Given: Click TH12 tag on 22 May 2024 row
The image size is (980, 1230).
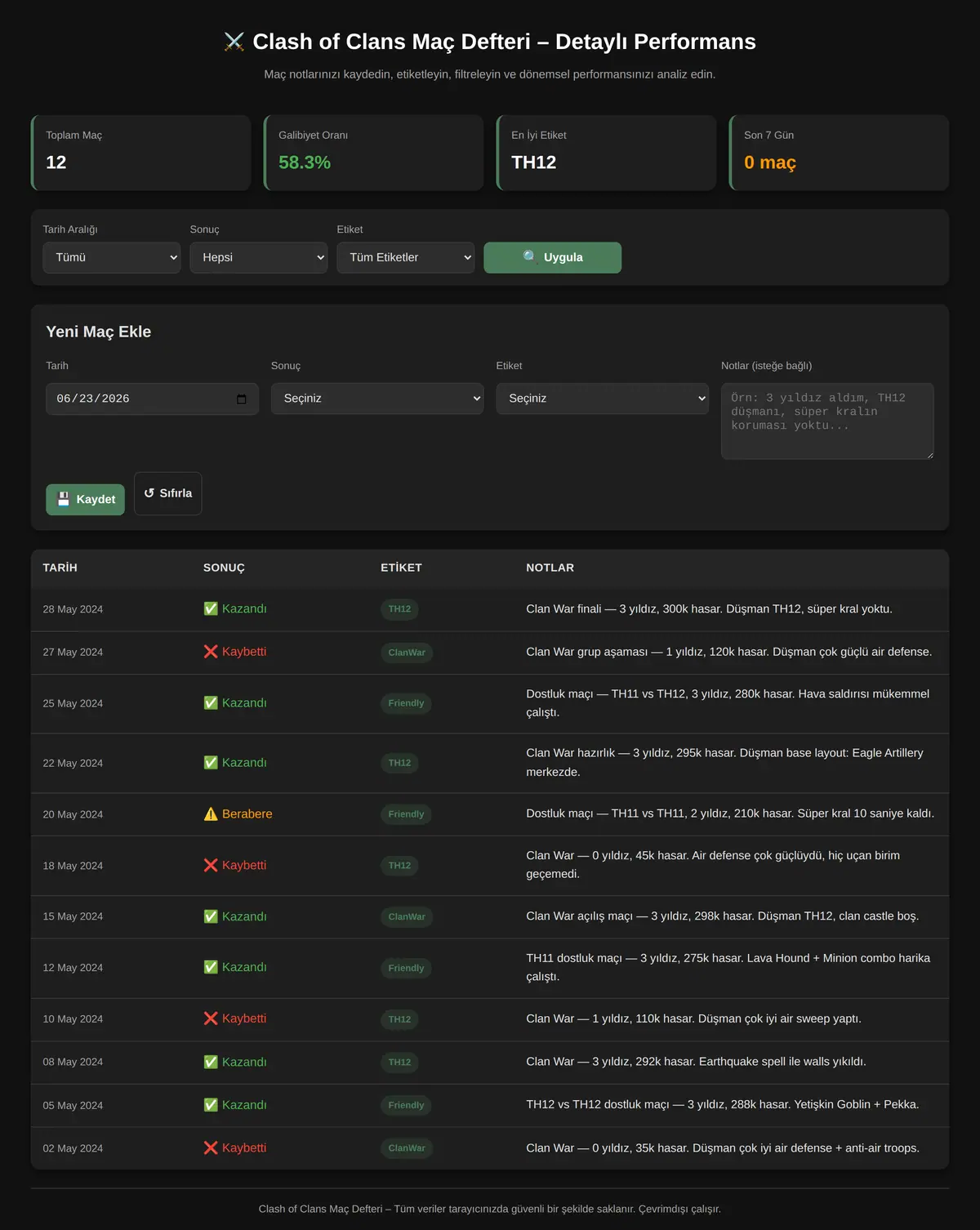Looking at the screenshot, I should pos(399,763).
